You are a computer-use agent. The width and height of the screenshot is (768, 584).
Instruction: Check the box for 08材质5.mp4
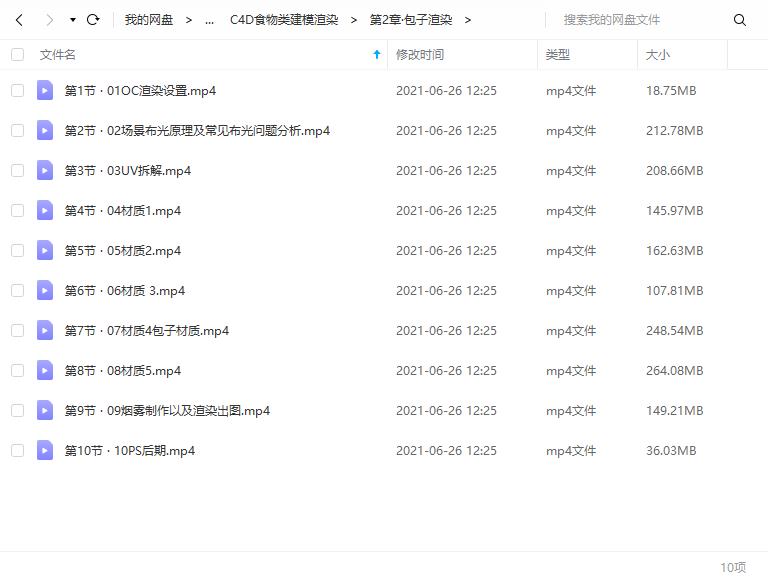(18, 370)
